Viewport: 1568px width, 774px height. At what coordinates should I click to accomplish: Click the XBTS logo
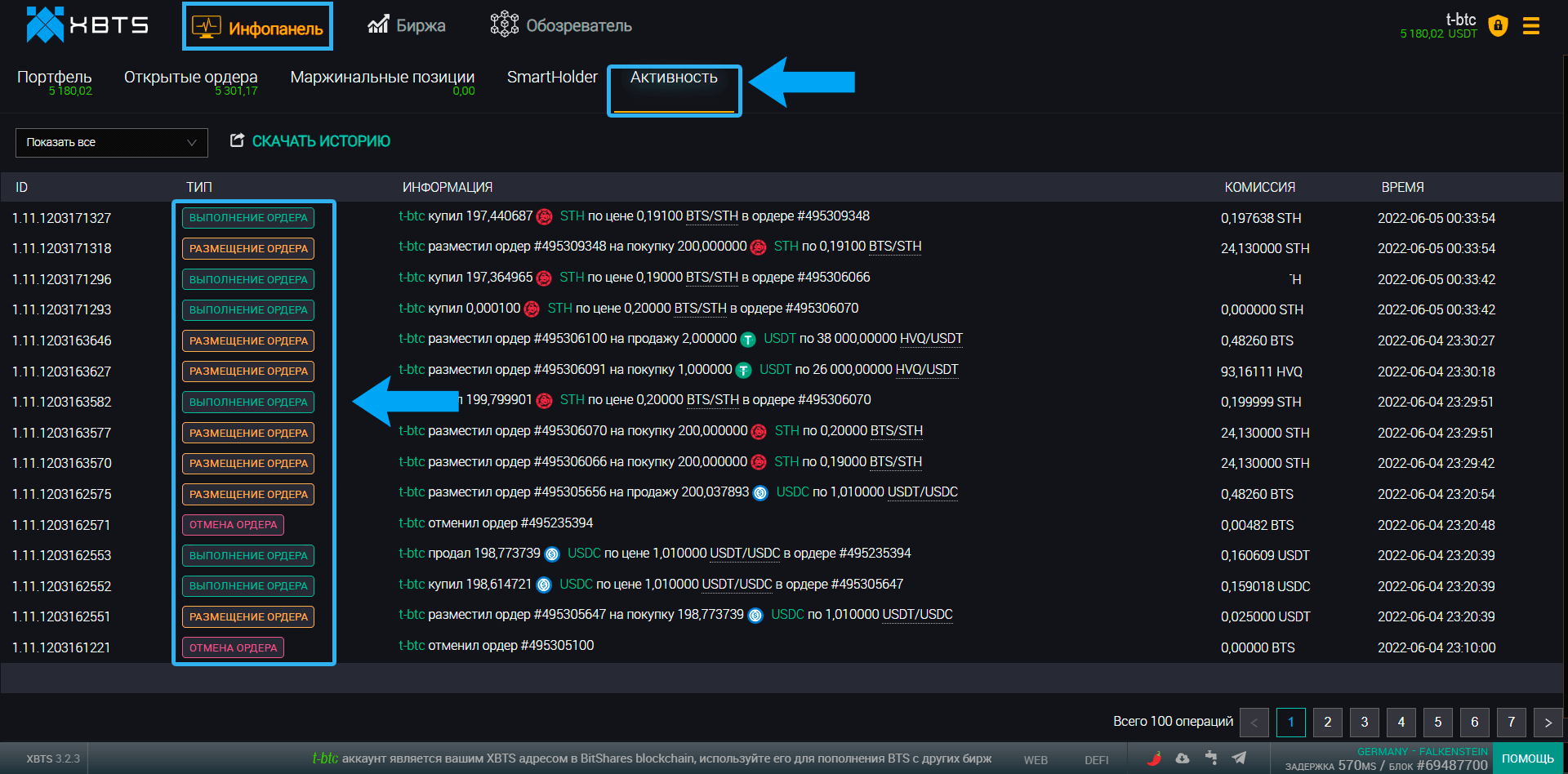coord(87,25)
